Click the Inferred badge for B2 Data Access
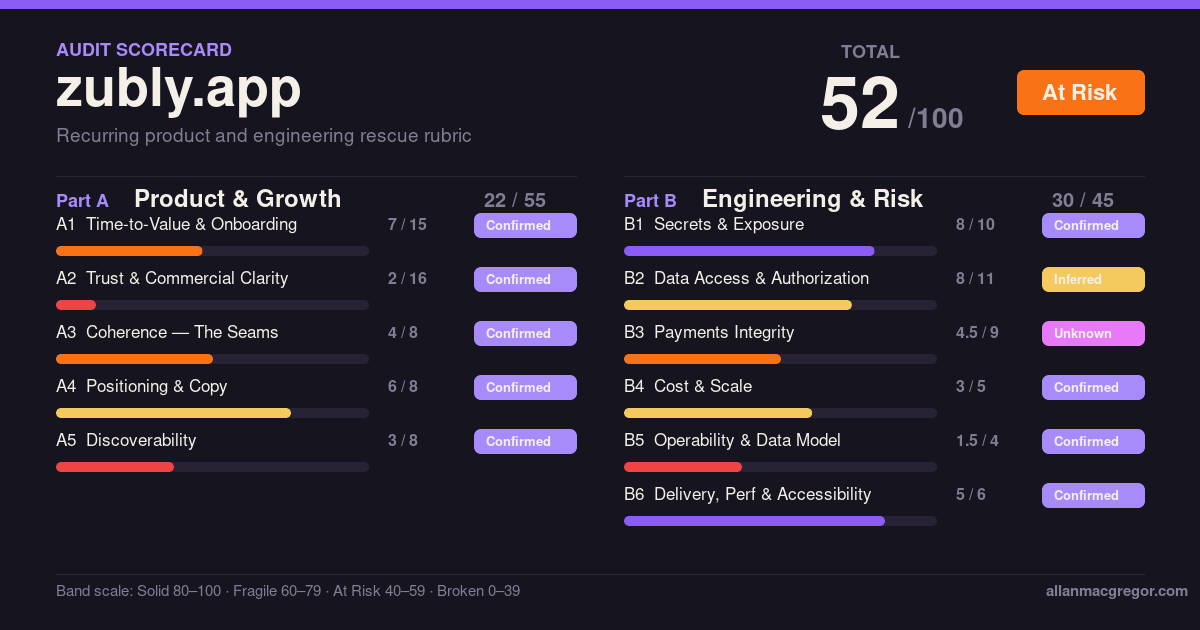 tap(1093, 279)
